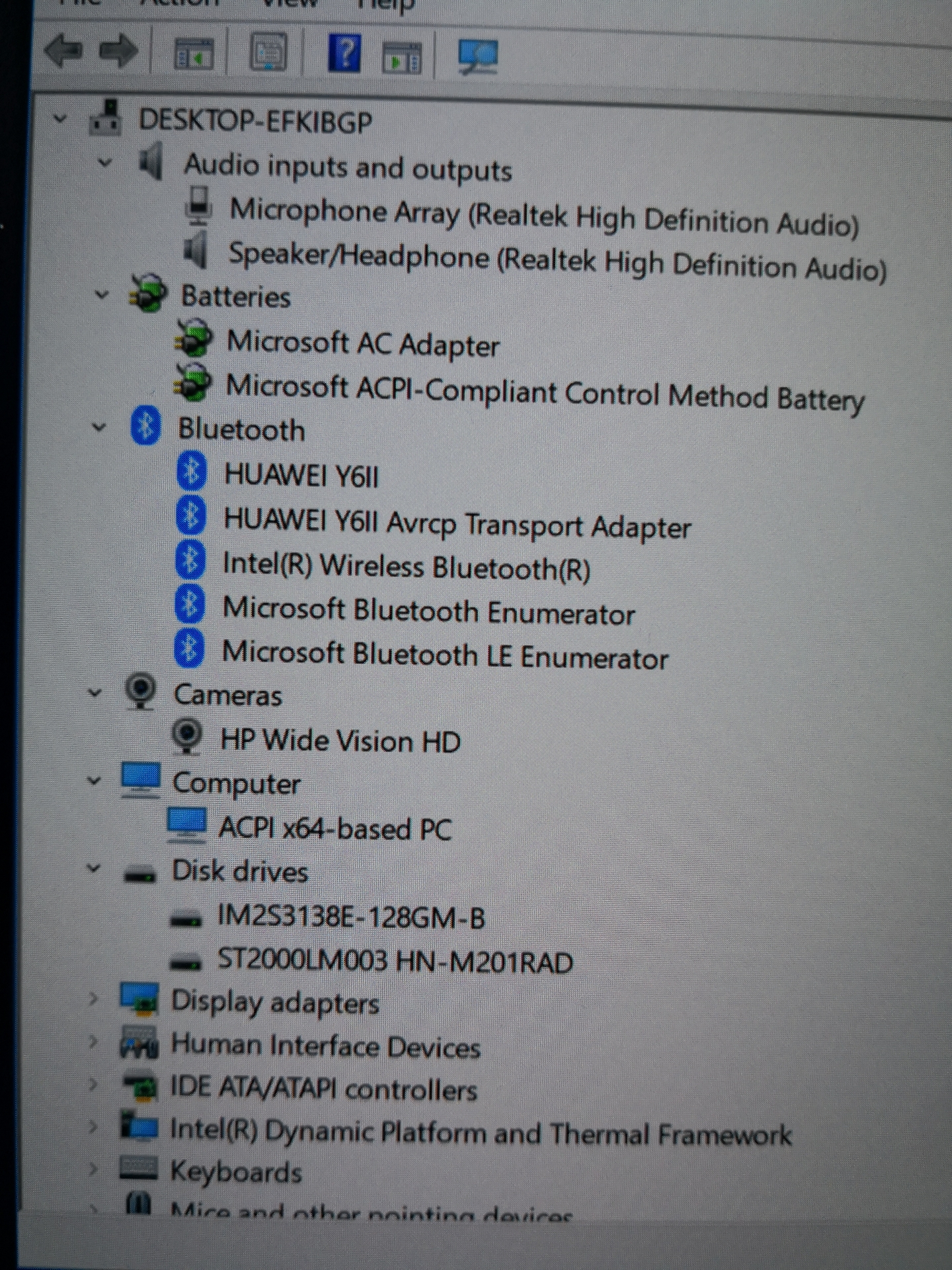Collapse the DESKTOP-EFKIBGP root node
Viewport: 952px width, 1270px height.
click(x=60, y=119)
